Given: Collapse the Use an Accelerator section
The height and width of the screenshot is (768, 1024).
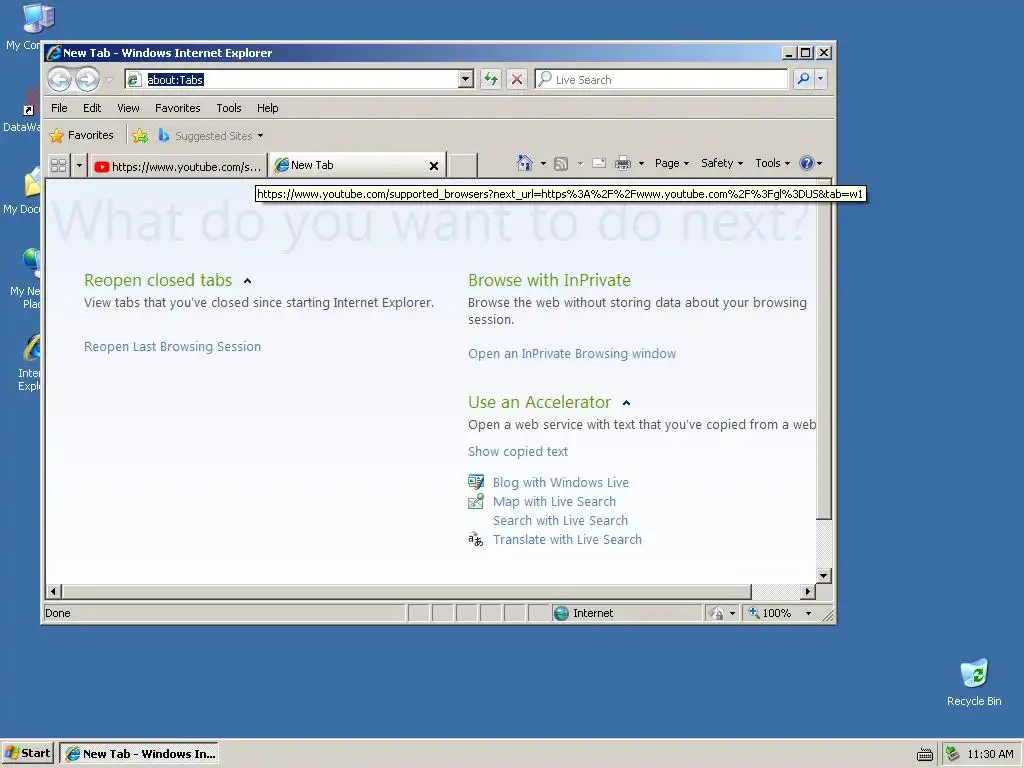Looking at the screenshot, I should pyautogui.click(x=626, y=403).
